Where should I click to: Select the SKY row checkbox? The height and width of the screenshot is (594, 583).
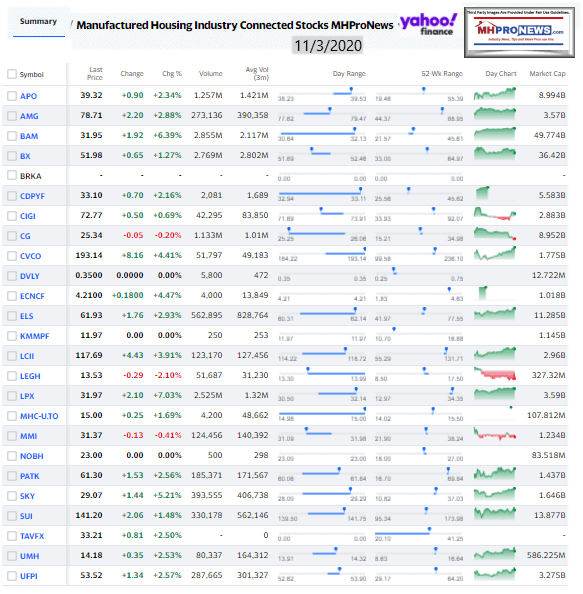pos(12,496)
